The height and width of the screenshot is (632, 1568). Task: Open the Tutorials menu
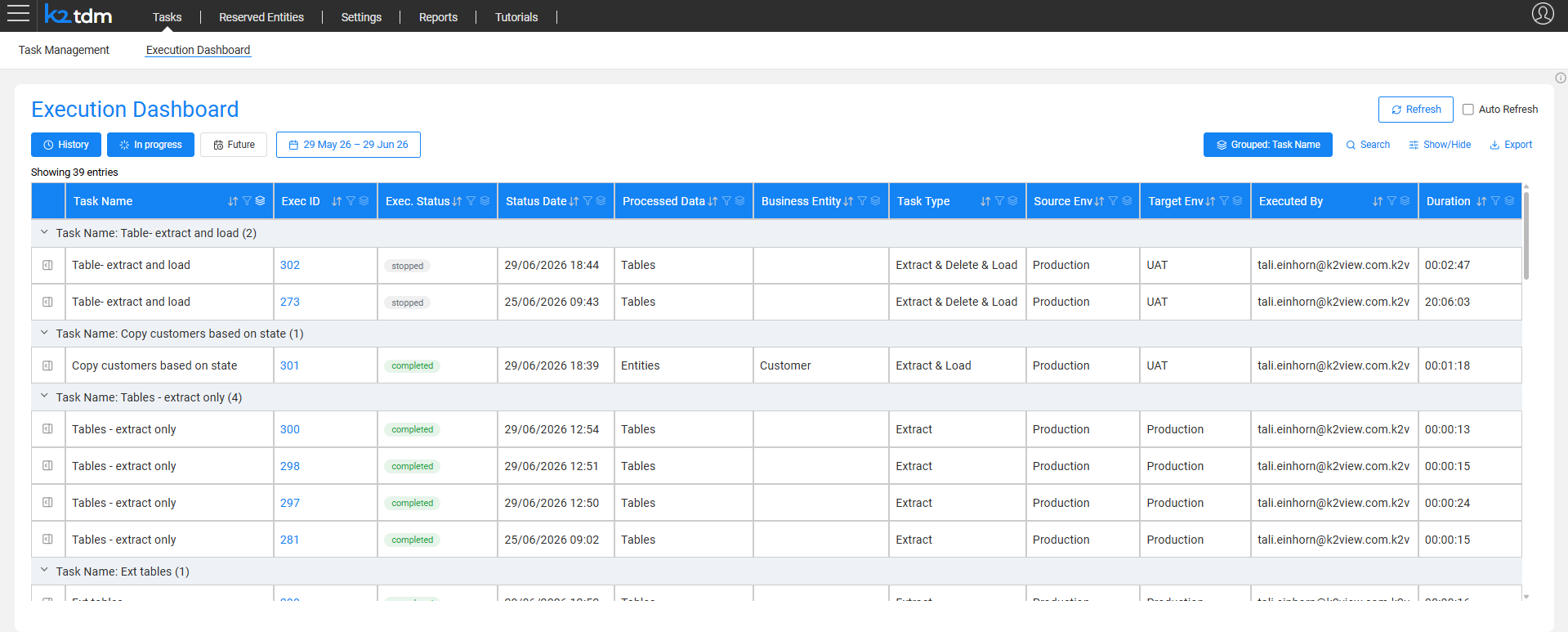tap(516, 17)
